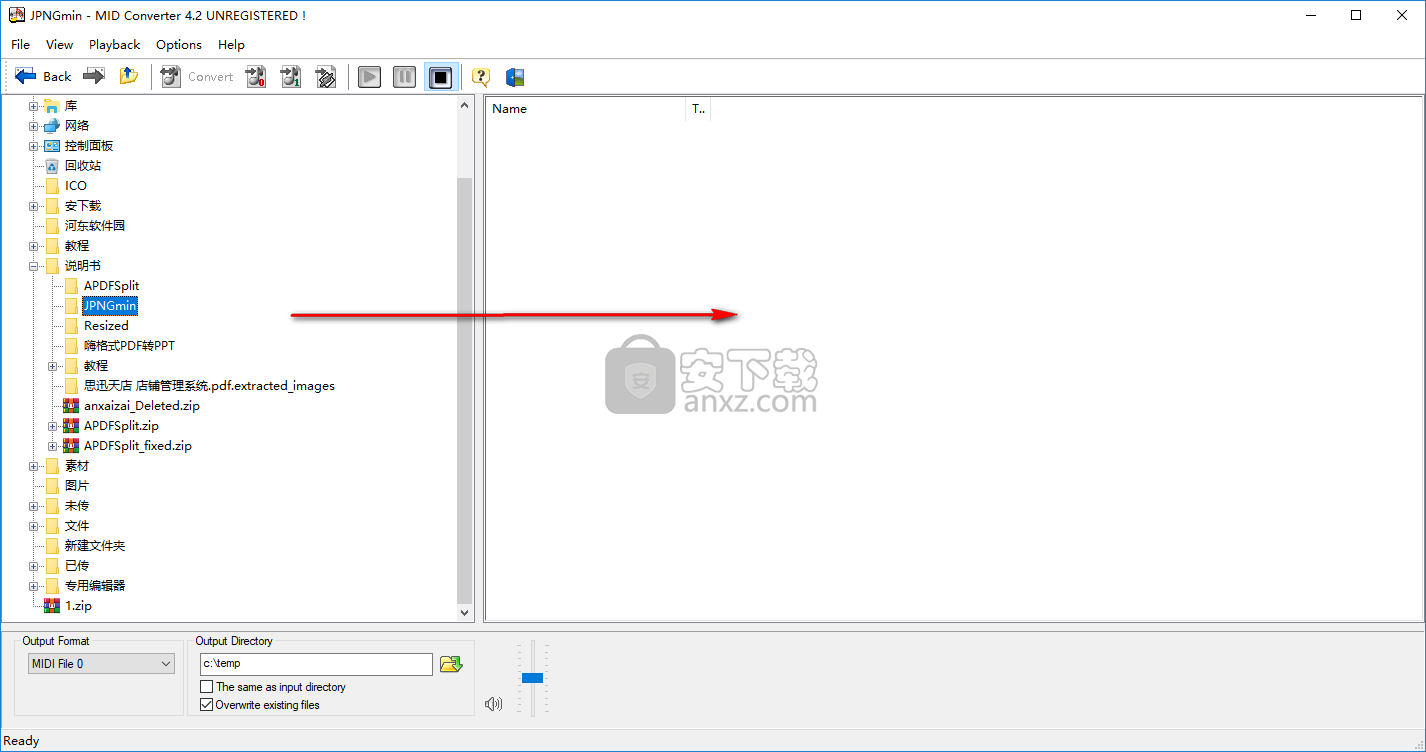Screen dimensions: 1426x752
Task: Open the Help menu
Action: pos(231,44)
